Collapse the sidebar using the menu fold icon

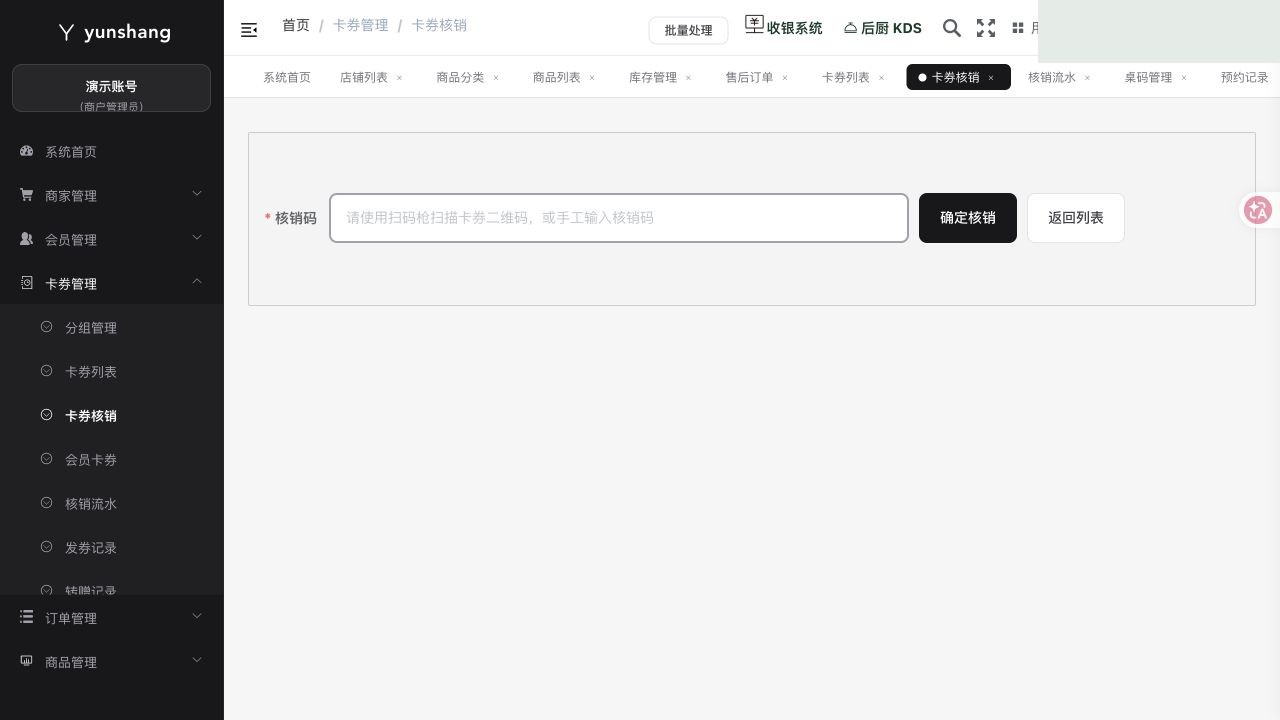click(249, 30)
